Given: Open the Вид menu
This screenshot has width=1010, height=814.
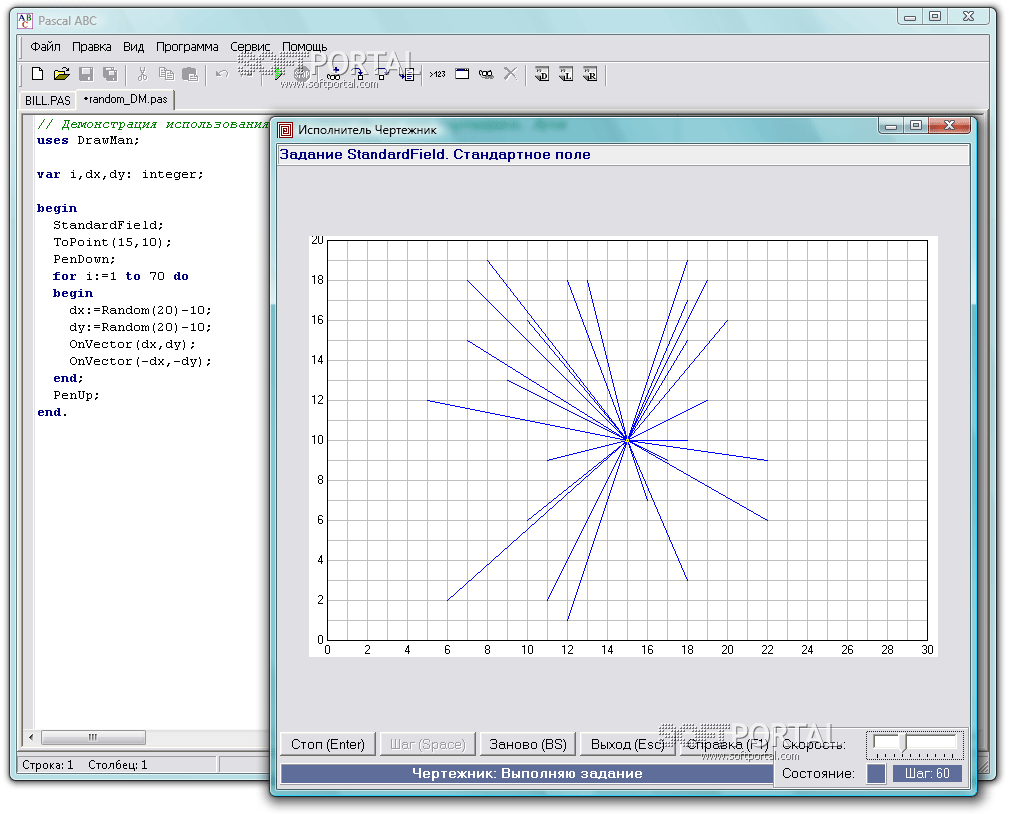Looking at the screenshot, I should pyautogui.click(x=133, y=46).
